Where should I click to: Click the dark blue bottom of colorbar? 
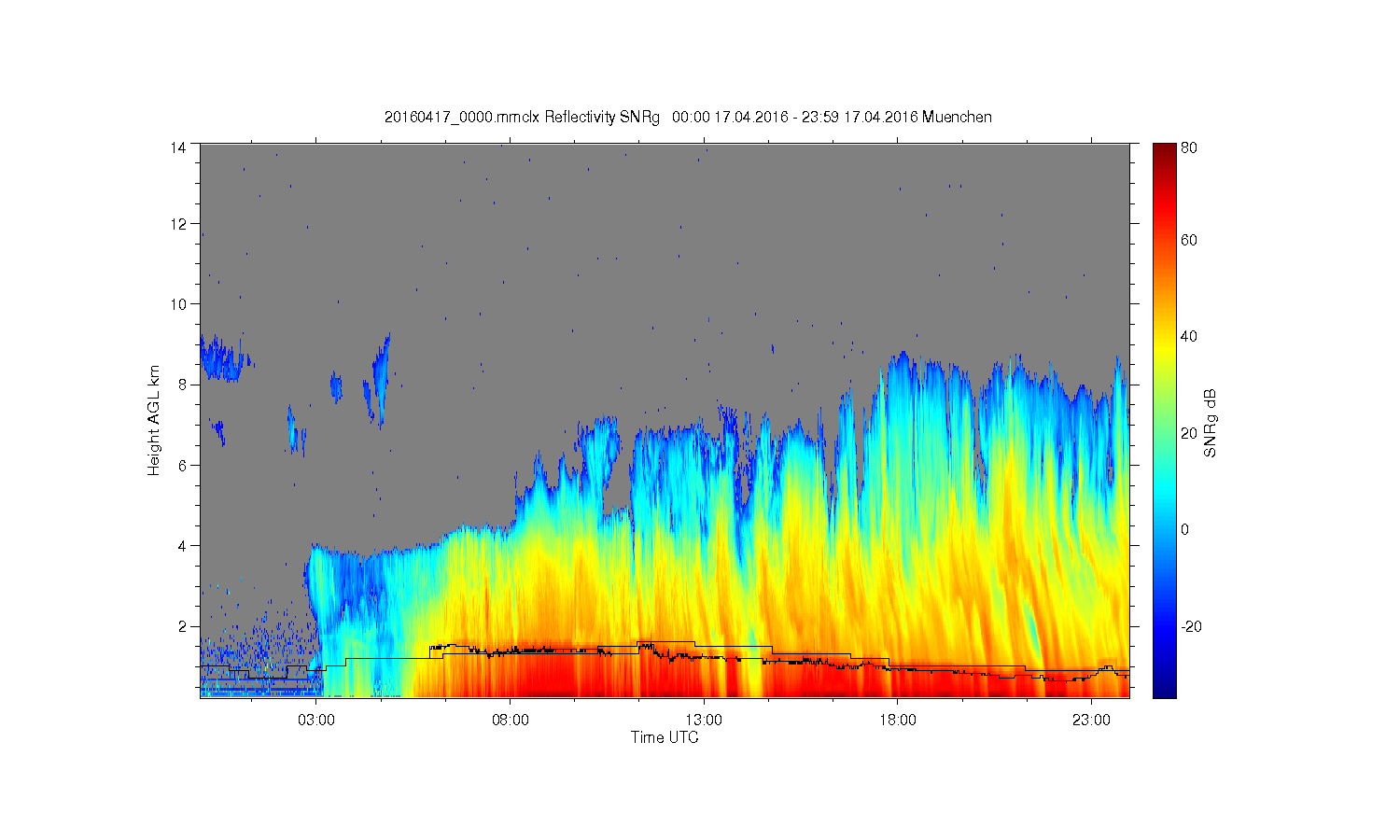pyautogui.click(x=1164, y=689)
